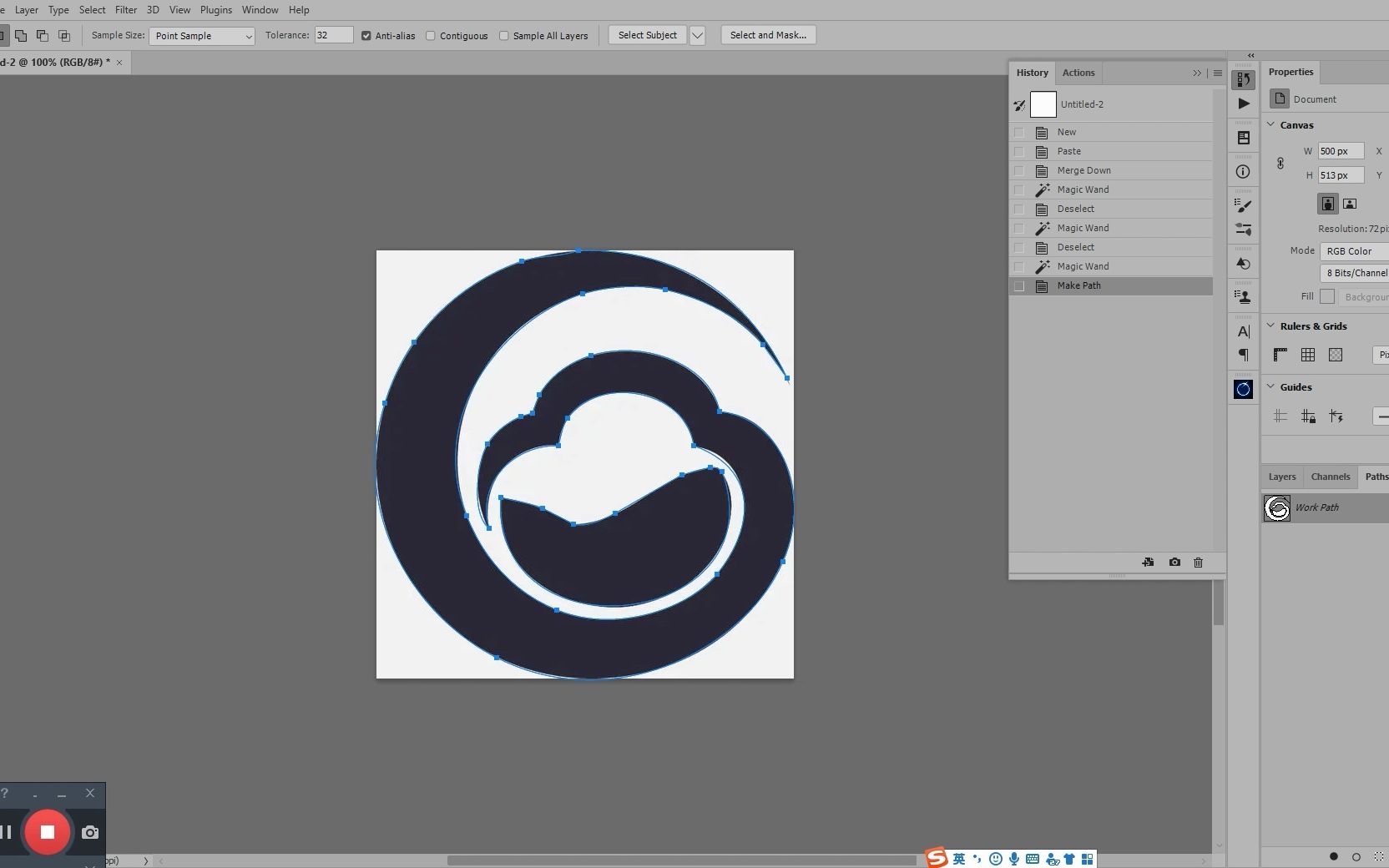Open the Character panel icon

tap(1243, 331)
